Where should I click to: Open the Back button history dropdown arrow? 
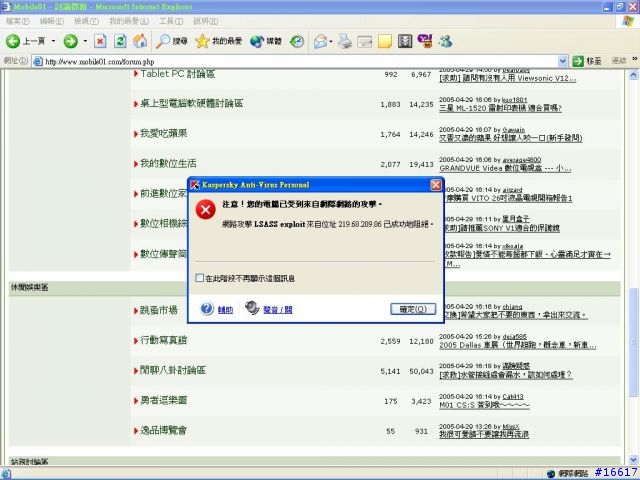click(53, 41)
